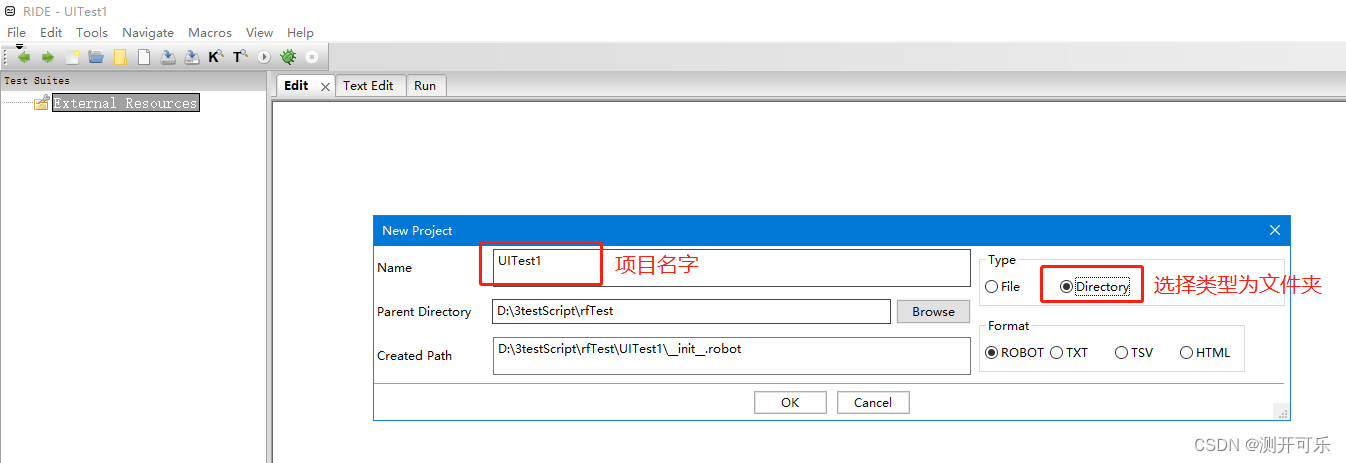Click the blank page new file icon
This screenshot has width=1346, height=463.
(x=144, y=57)
